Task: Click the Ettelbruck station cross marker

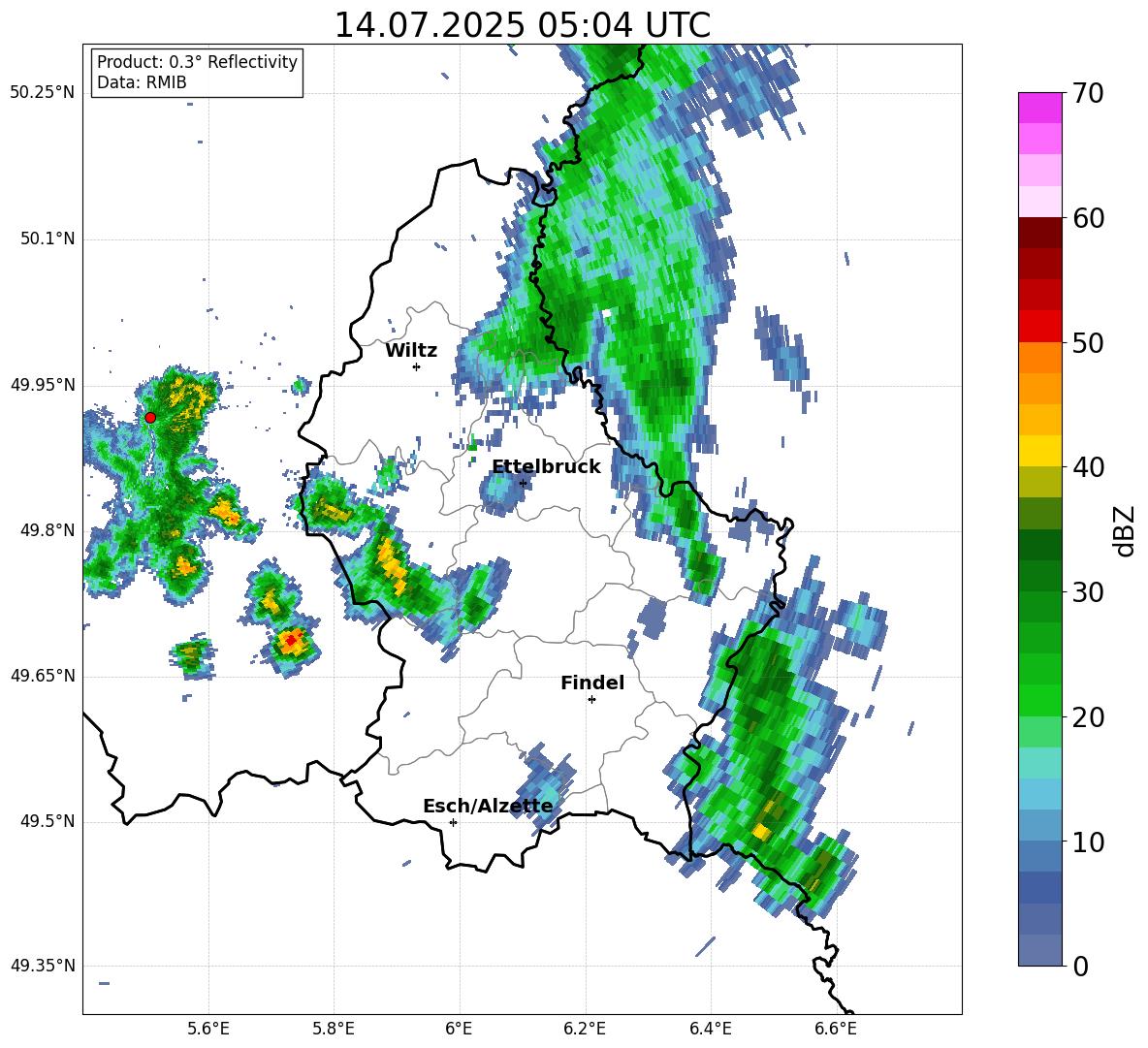Action: (523, 483)
